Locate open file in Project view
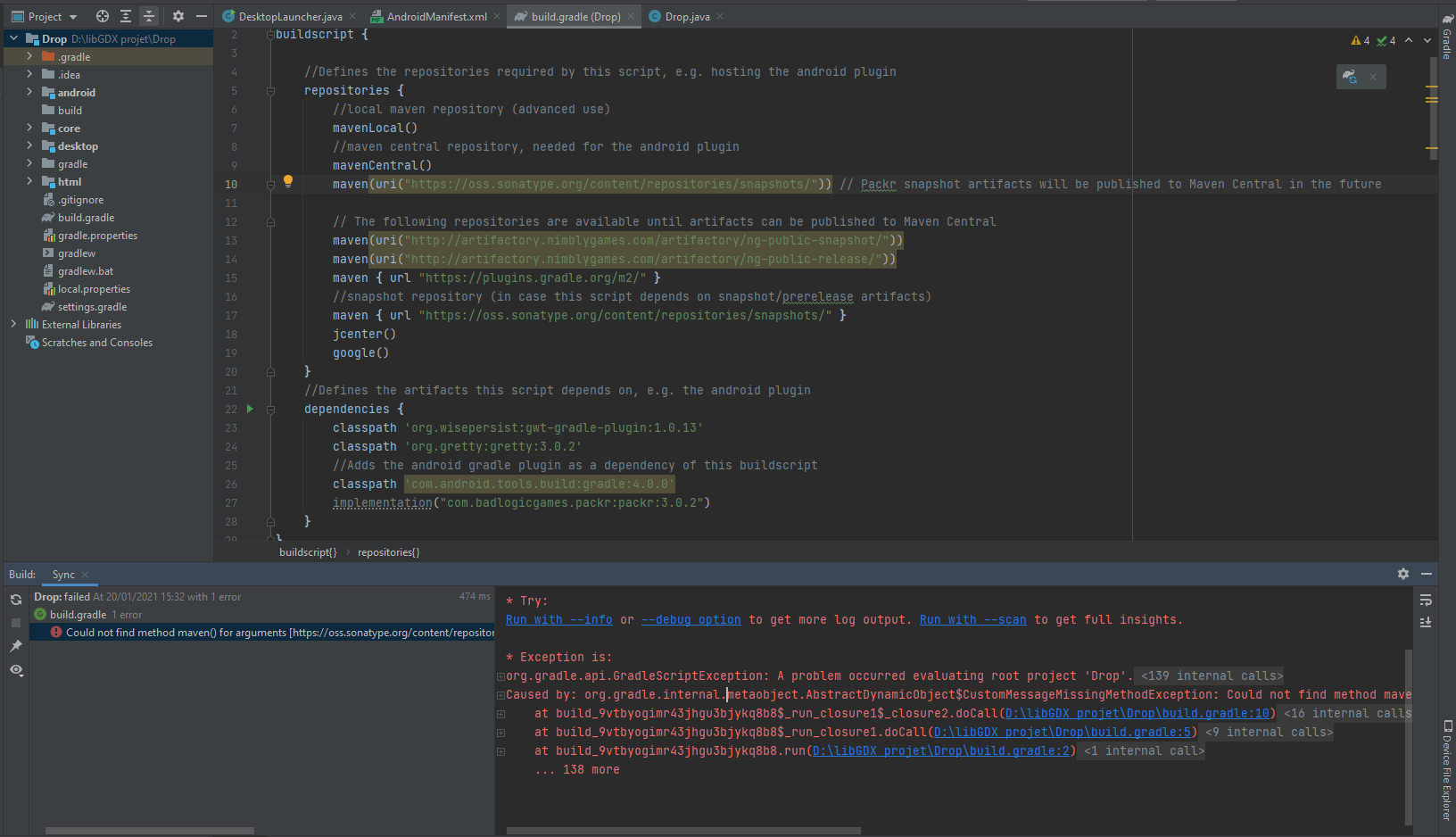The height and width of the screenshot is (837, 1456). coord(103,15)
